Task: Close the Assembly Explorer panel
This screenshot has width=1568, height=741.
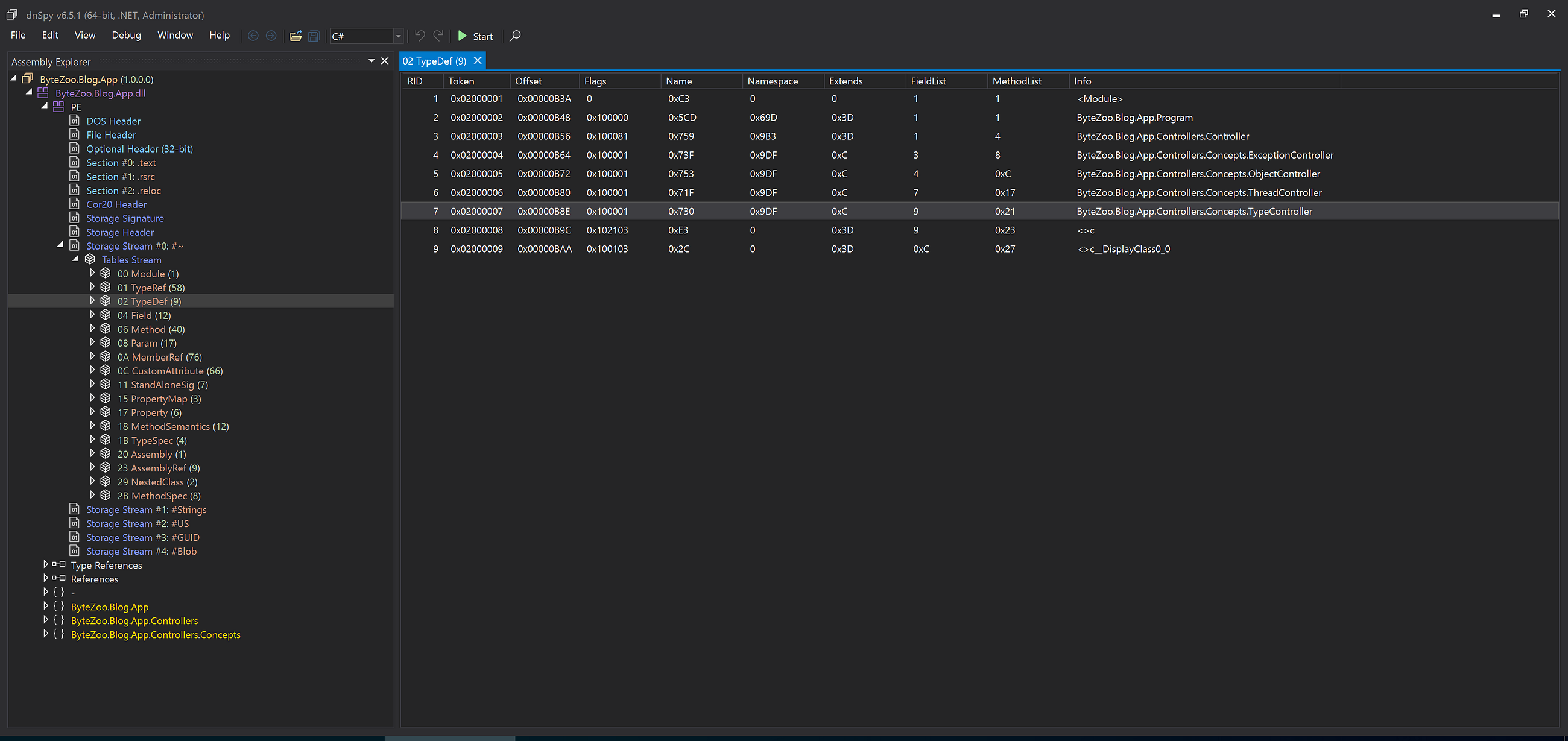Action: pos(384,61)
